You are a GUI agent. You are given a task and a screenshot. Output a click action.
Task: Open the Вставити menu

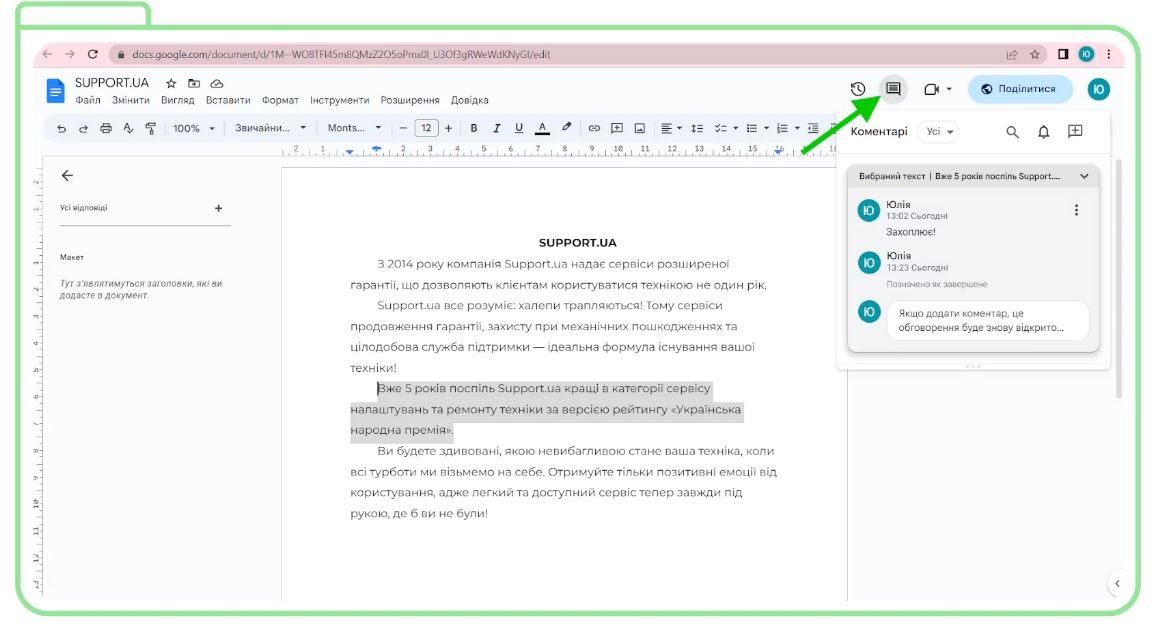click(228, 100)
